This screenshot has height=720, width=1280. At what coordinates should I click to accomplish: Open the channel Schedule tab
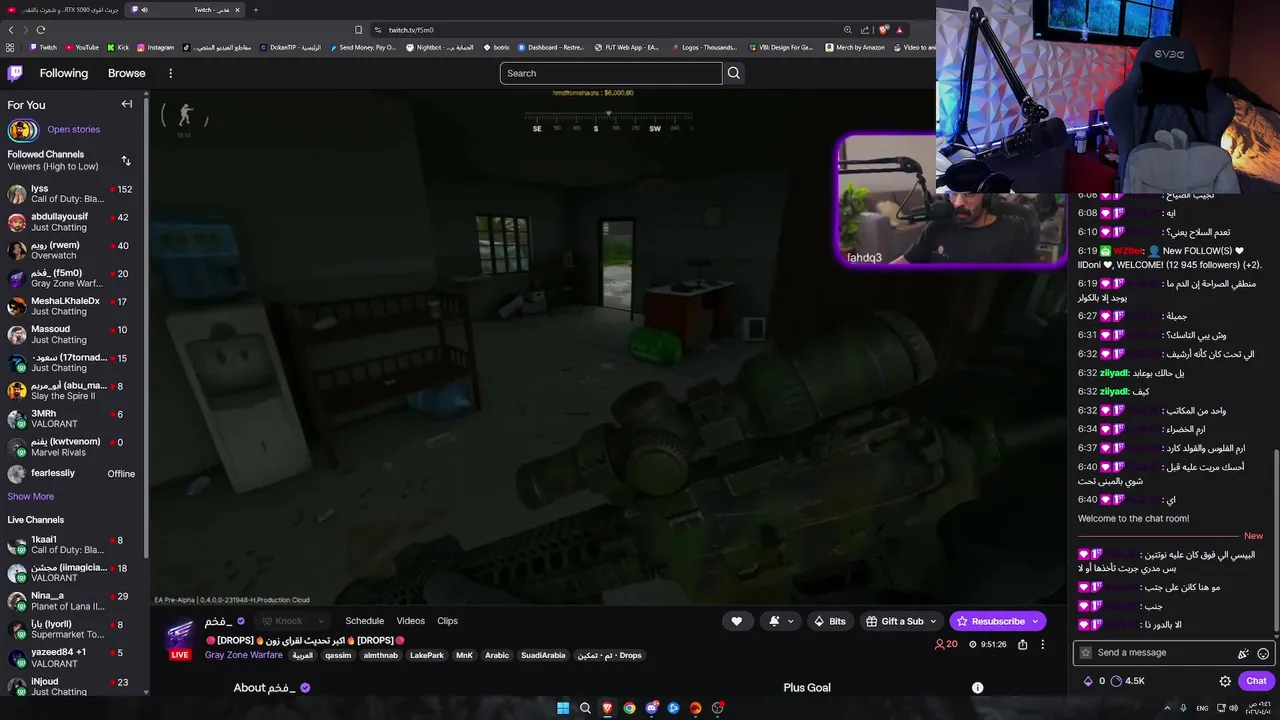tap(364, 621)
